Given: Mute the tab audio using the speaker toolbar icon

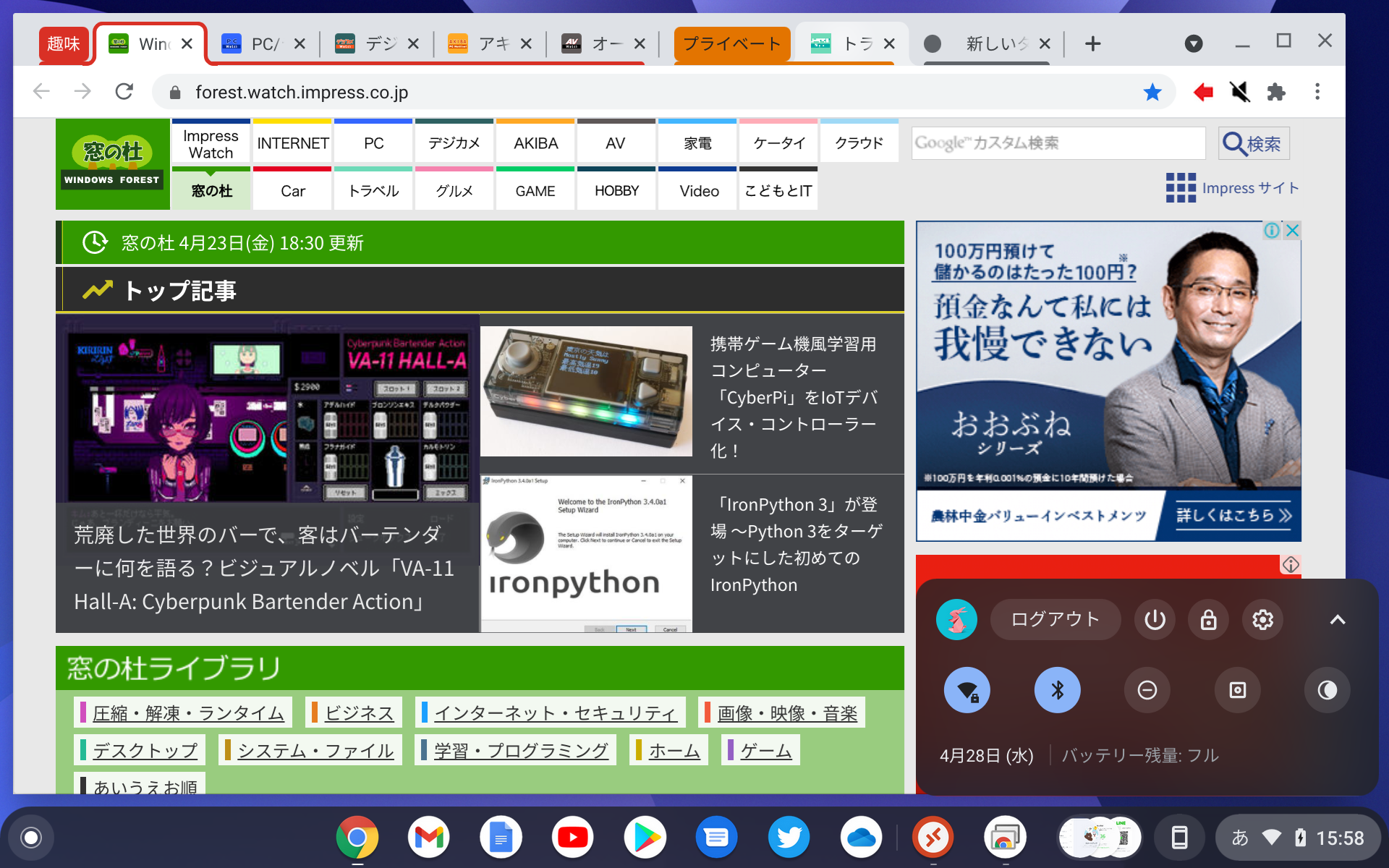Looking at the screenshot, I should point(1239,92).
